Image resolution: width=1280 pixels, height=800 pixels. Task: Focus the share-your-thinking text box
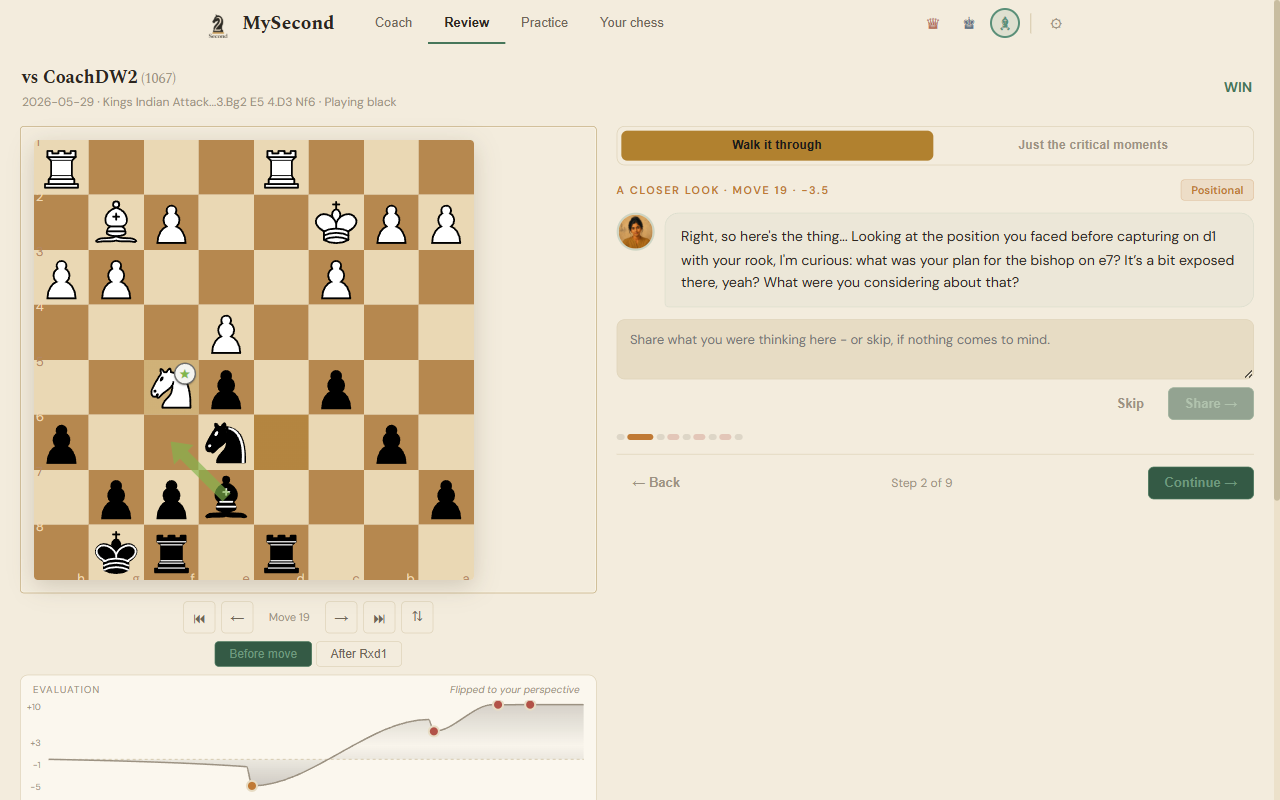(935, 349)
